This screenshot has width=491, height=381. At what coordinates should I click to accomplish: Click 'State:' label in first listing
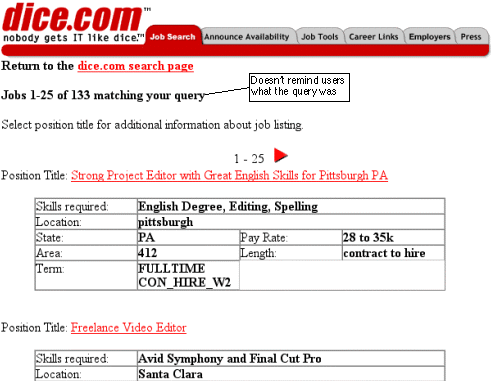pos(49,238)
